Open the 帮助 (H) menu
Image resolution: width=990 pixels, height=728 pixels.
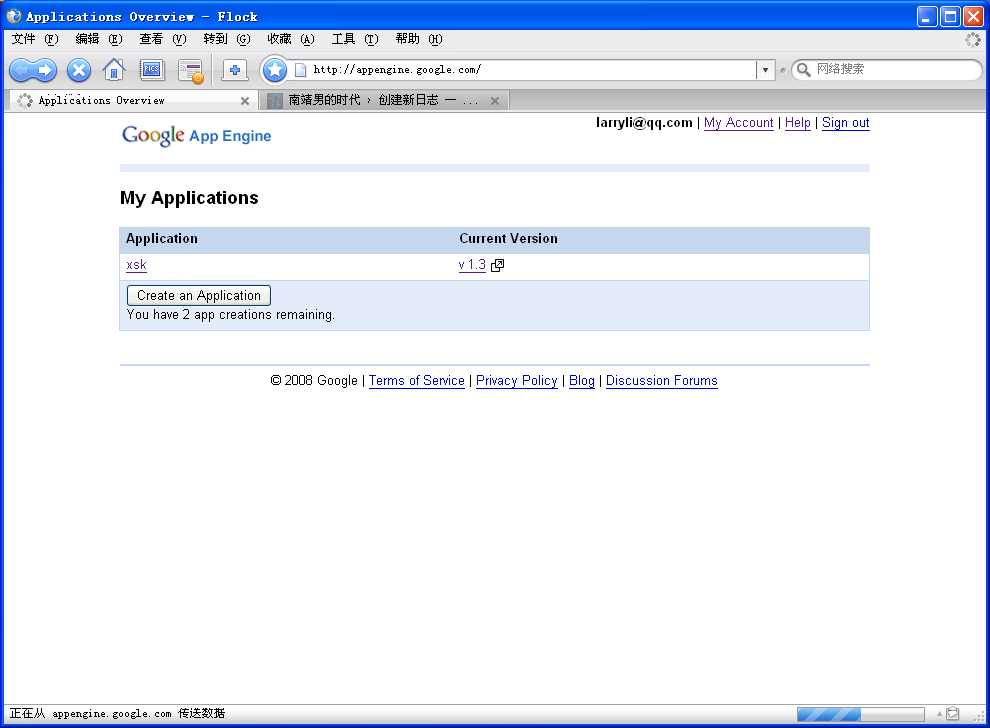point(419,39)
